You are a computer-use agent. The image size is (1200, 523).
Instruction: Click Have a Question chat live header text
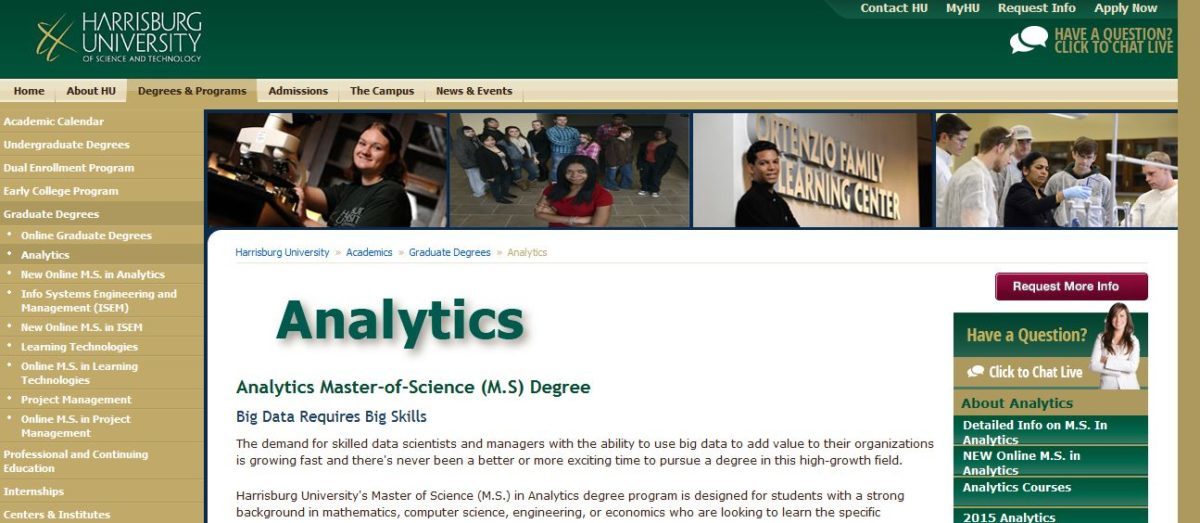[1113, 40]
